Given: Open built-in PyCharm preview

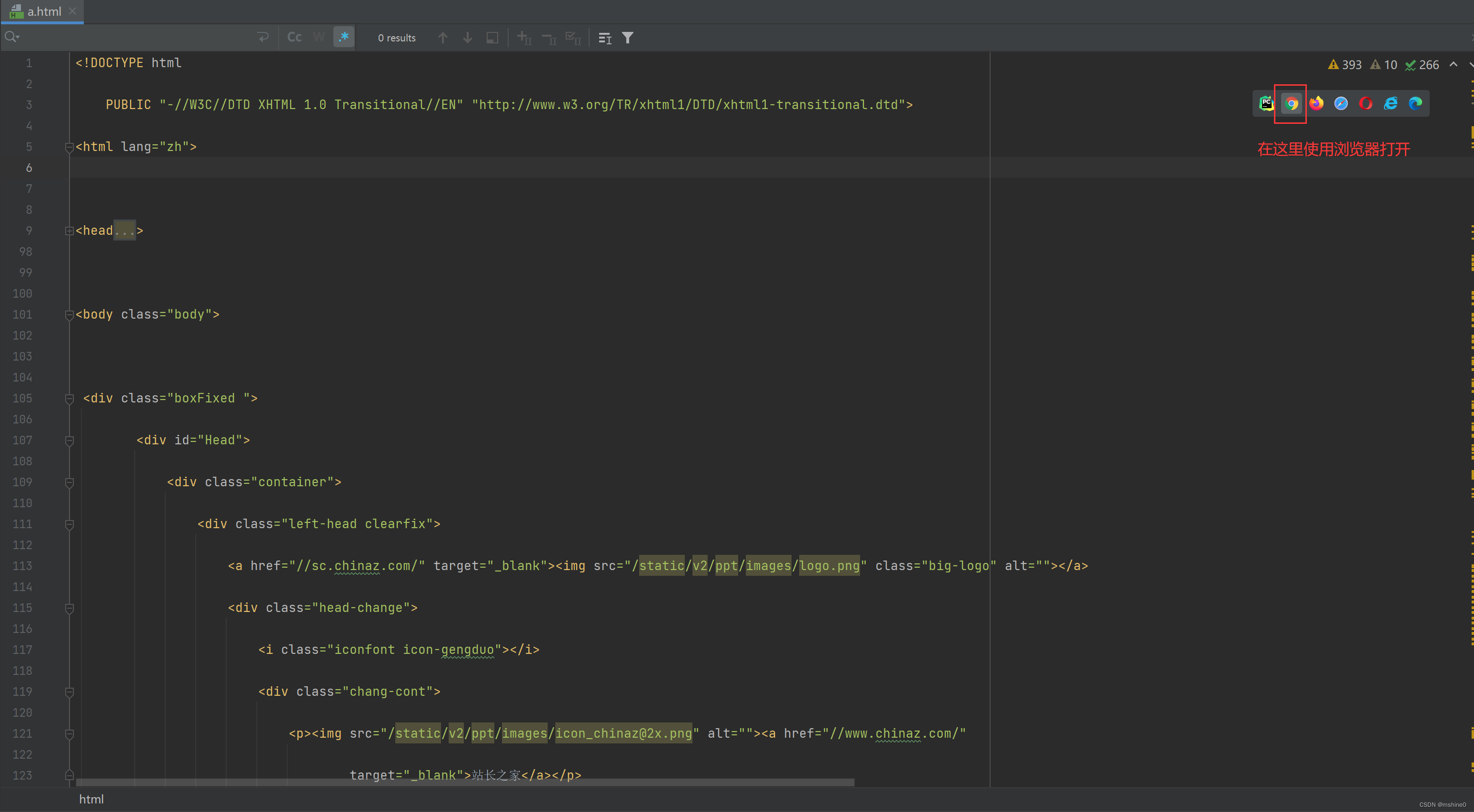Looking at the screenshot, I should 1266,103.
